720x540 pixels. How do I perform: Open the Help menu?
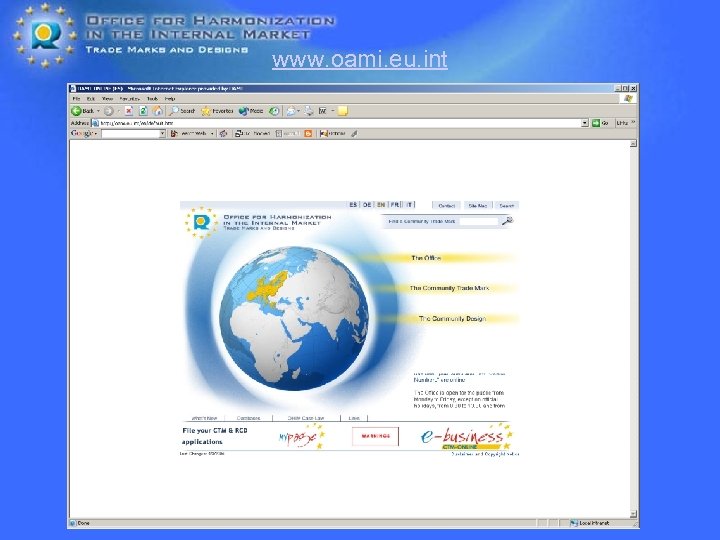click(x=170, y=99)
